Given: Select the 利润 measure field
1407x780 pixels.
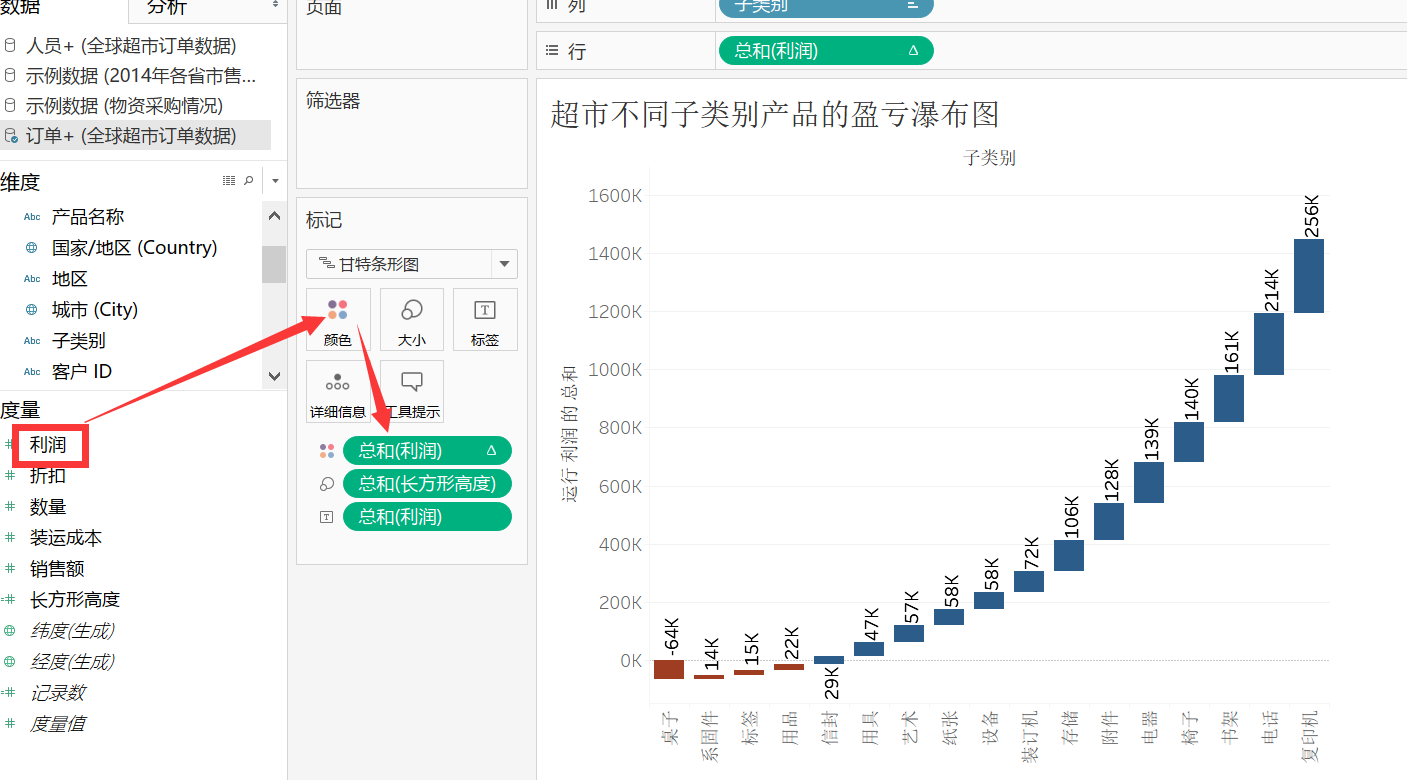Looking at the screenshot, I should pyautogui.click(x=48, y=445).
